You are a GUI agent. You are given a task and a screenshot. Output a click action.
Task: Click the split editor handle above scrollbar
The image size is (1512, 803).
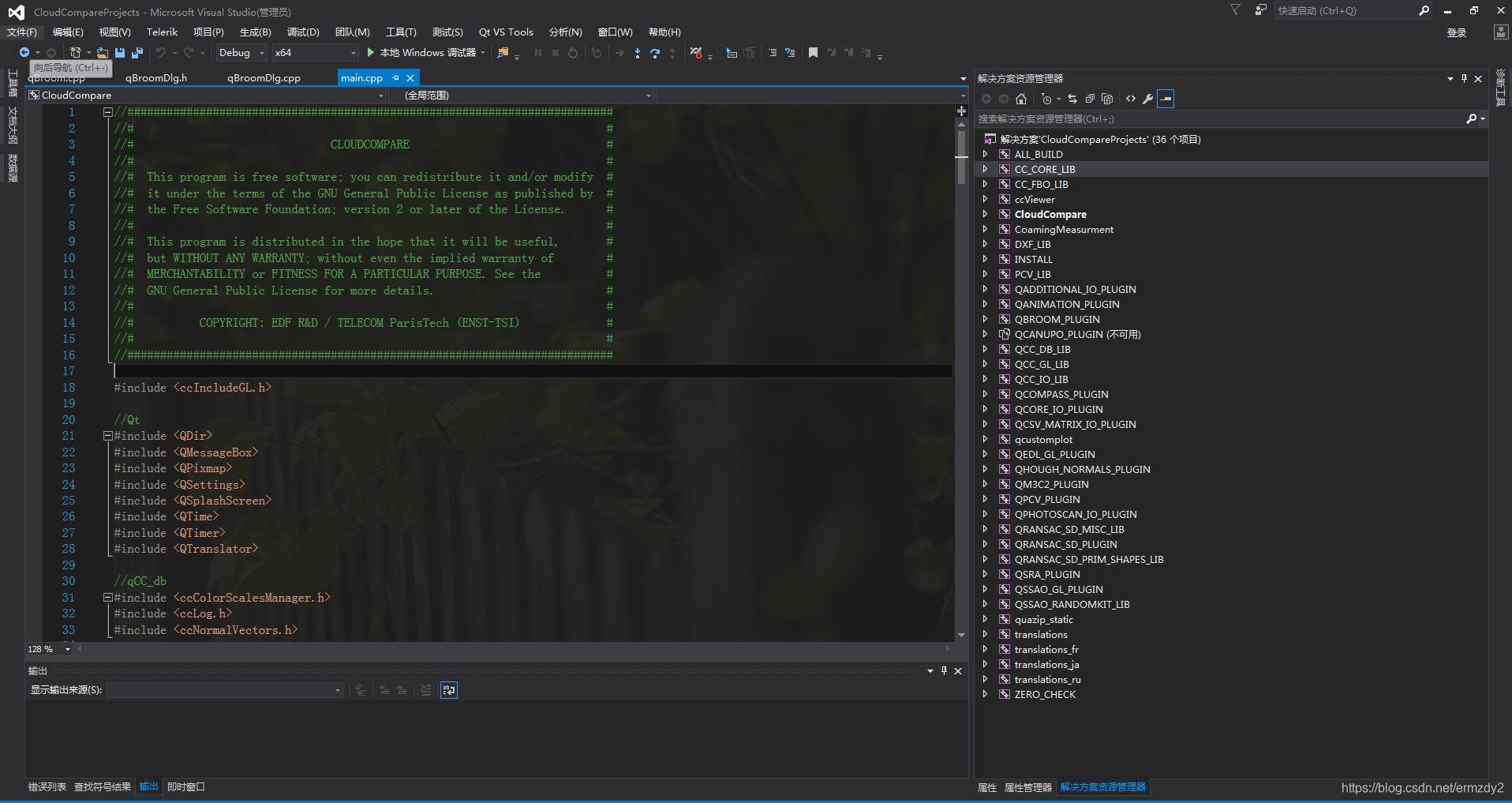(961, 111)
